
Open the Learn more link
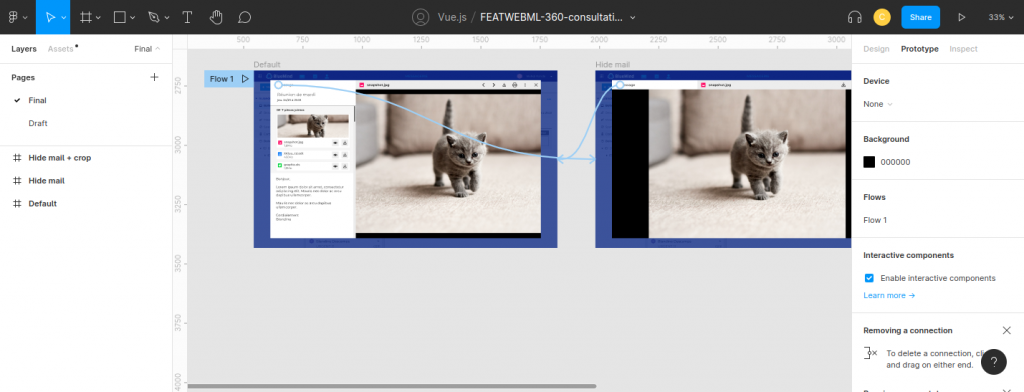(889, 295)
